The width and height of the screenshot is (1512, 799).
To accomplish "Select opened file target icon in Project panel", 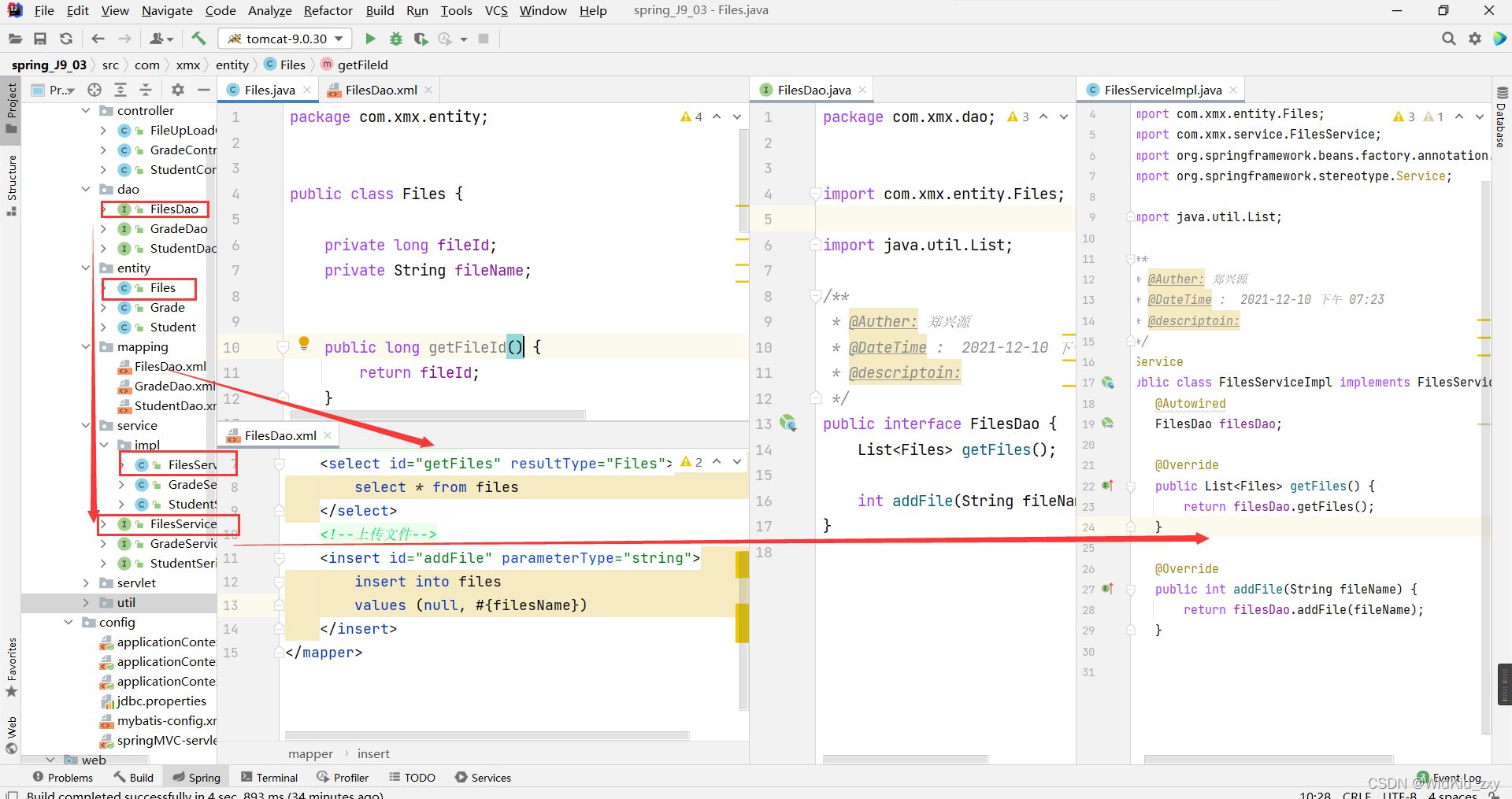I will [94, 90].
